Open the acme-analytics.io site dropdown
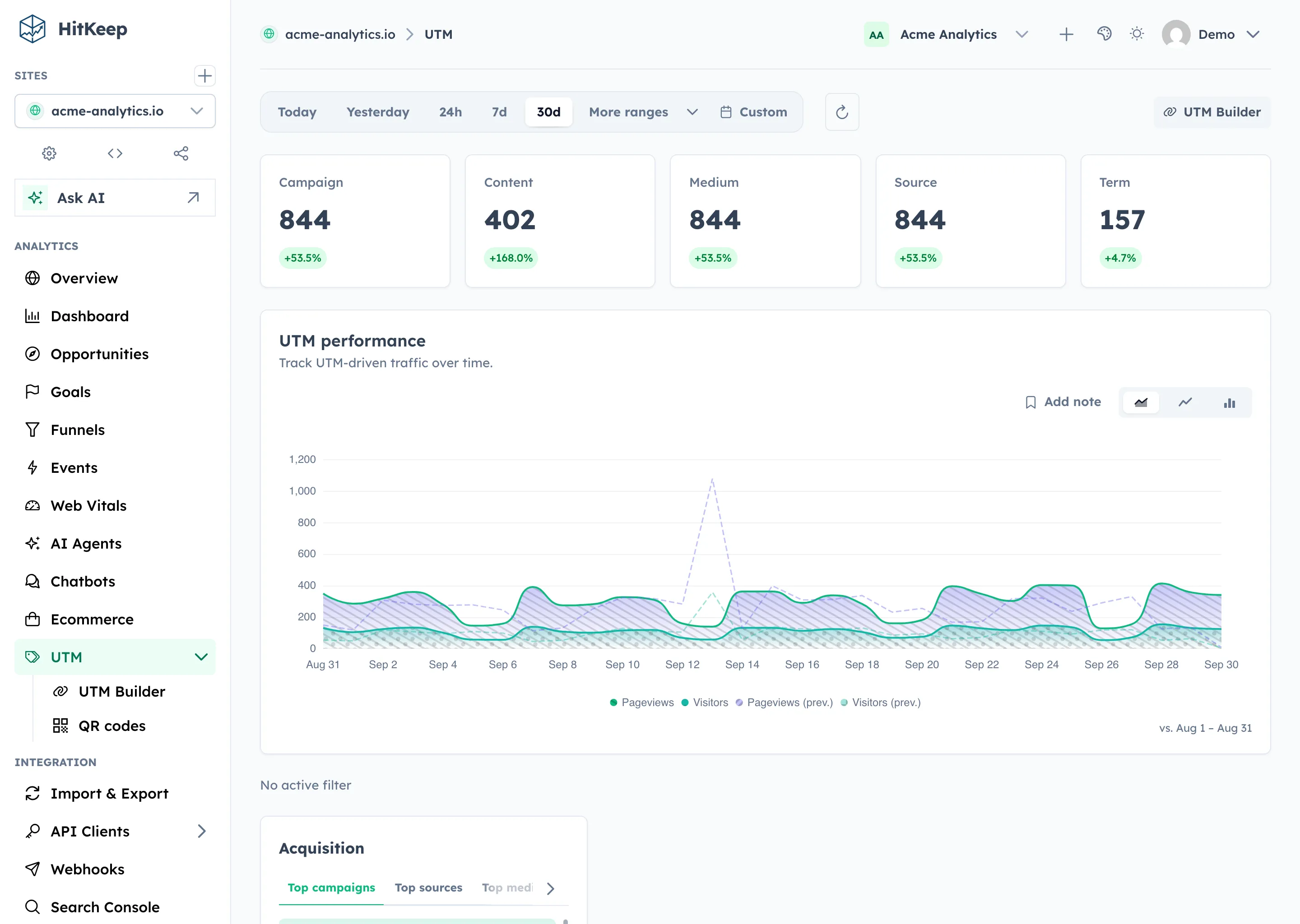Screen dimensions: 1300x924 pyautogui.click(x=115, y=111)
